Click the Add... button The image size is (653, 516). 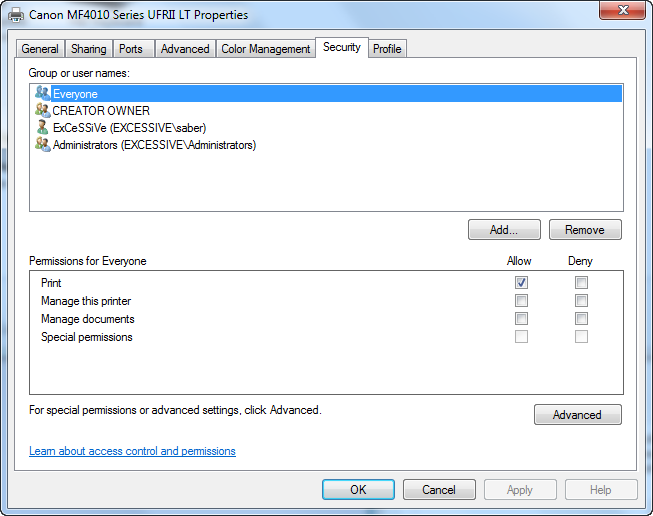coord(504,229)
